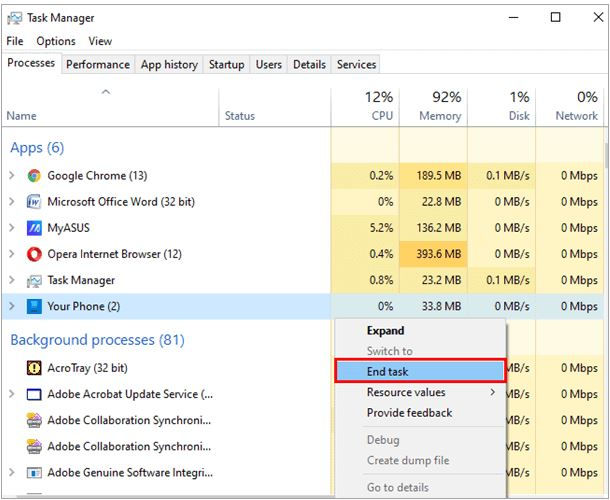Expand the Adobe Genuine Software Integrity row
This screenshot has height=500, width=610.
click(x=12, y=472)
